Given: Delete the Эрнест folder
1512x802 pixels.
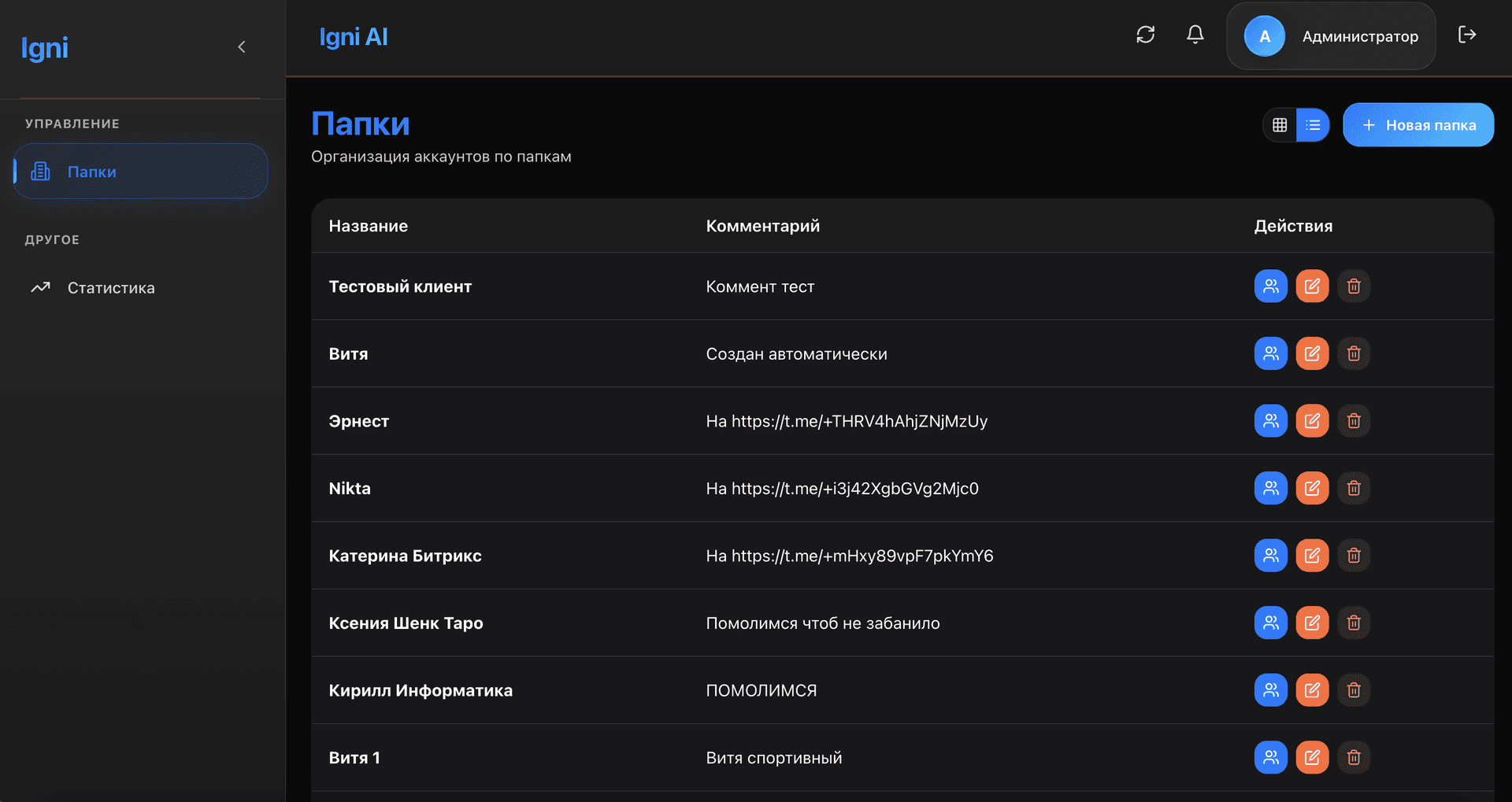Looking at the screenshot, I should pyautogui.click(x=1354, y=421).
